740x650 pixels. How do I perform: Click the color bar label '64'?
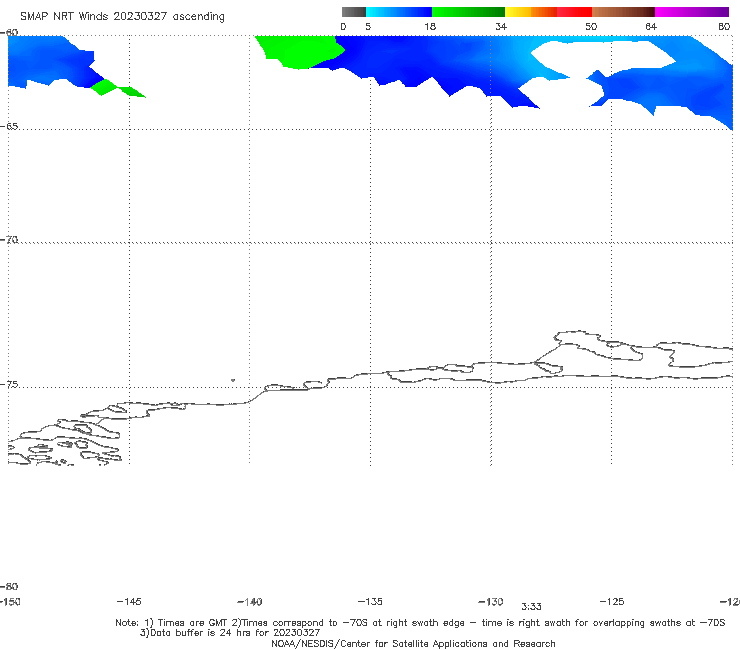651,27
